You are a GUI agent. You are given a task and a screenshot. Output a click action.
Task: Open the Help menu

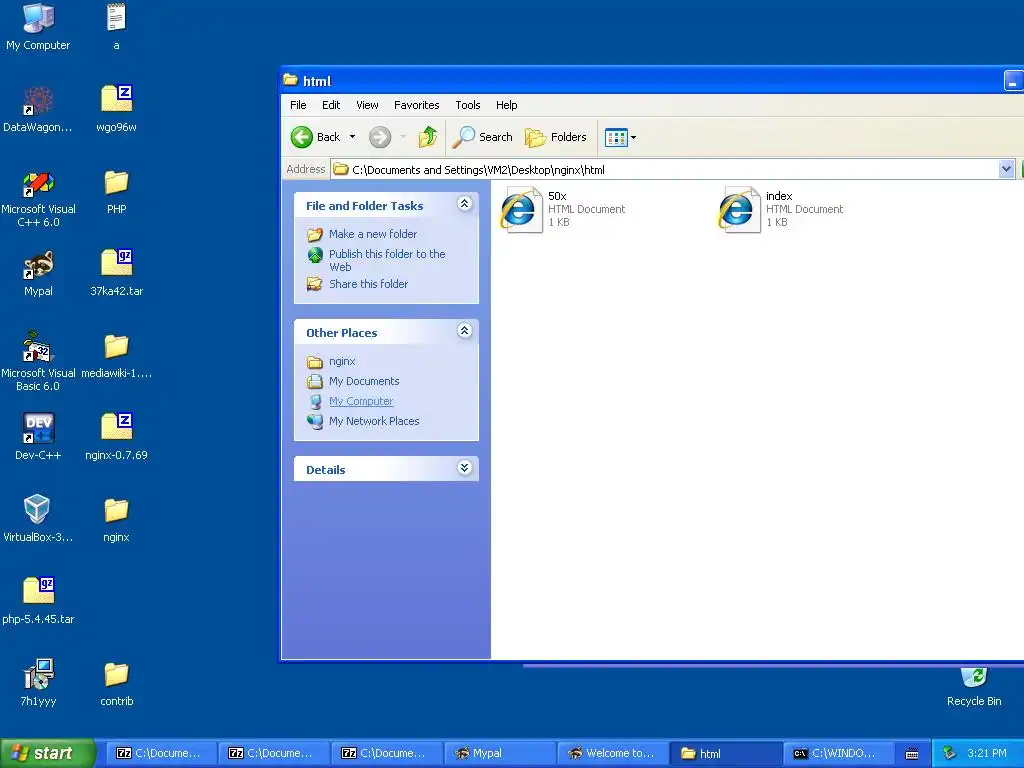506,105
